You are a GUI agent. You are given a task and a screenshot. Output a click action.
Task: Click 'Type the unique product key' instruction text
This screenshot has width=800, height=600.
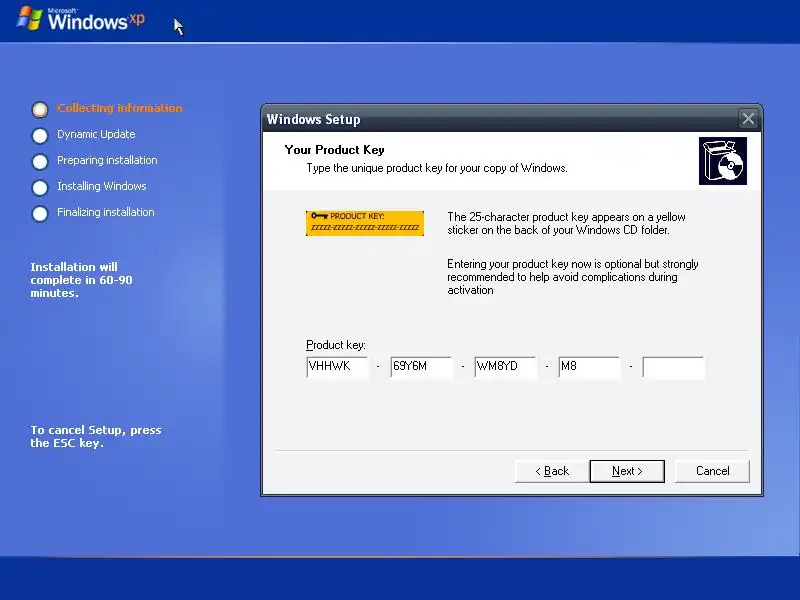click(437, 168)
